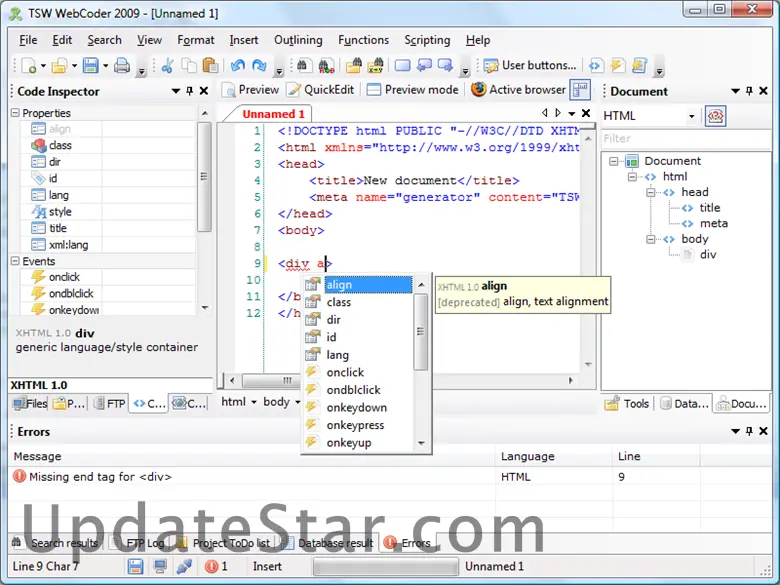Click the Find binoculars icon

point(304,66)
